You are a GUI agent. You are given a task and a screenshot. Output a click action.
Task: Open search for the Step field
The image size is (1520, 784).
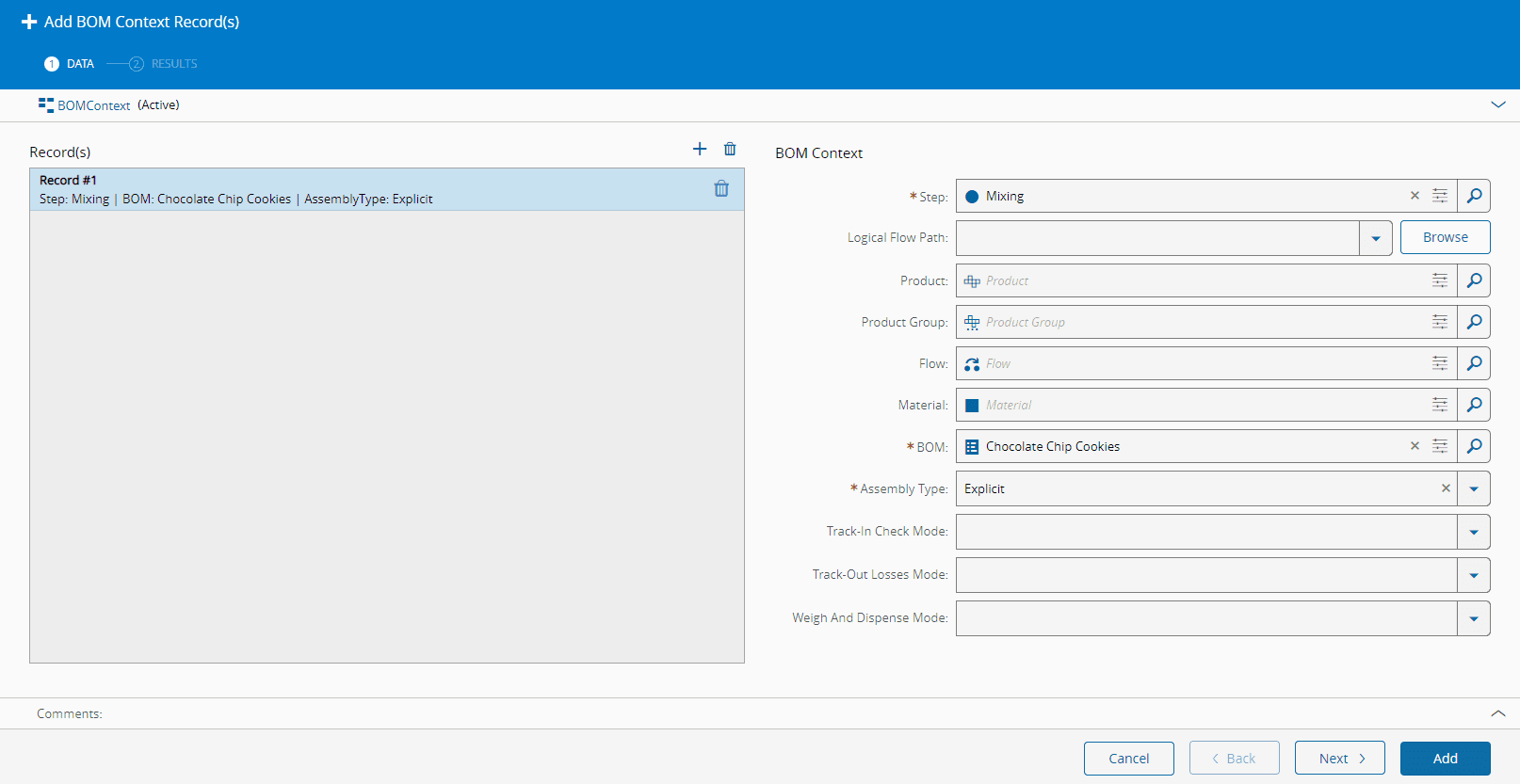coord(1474,196)
